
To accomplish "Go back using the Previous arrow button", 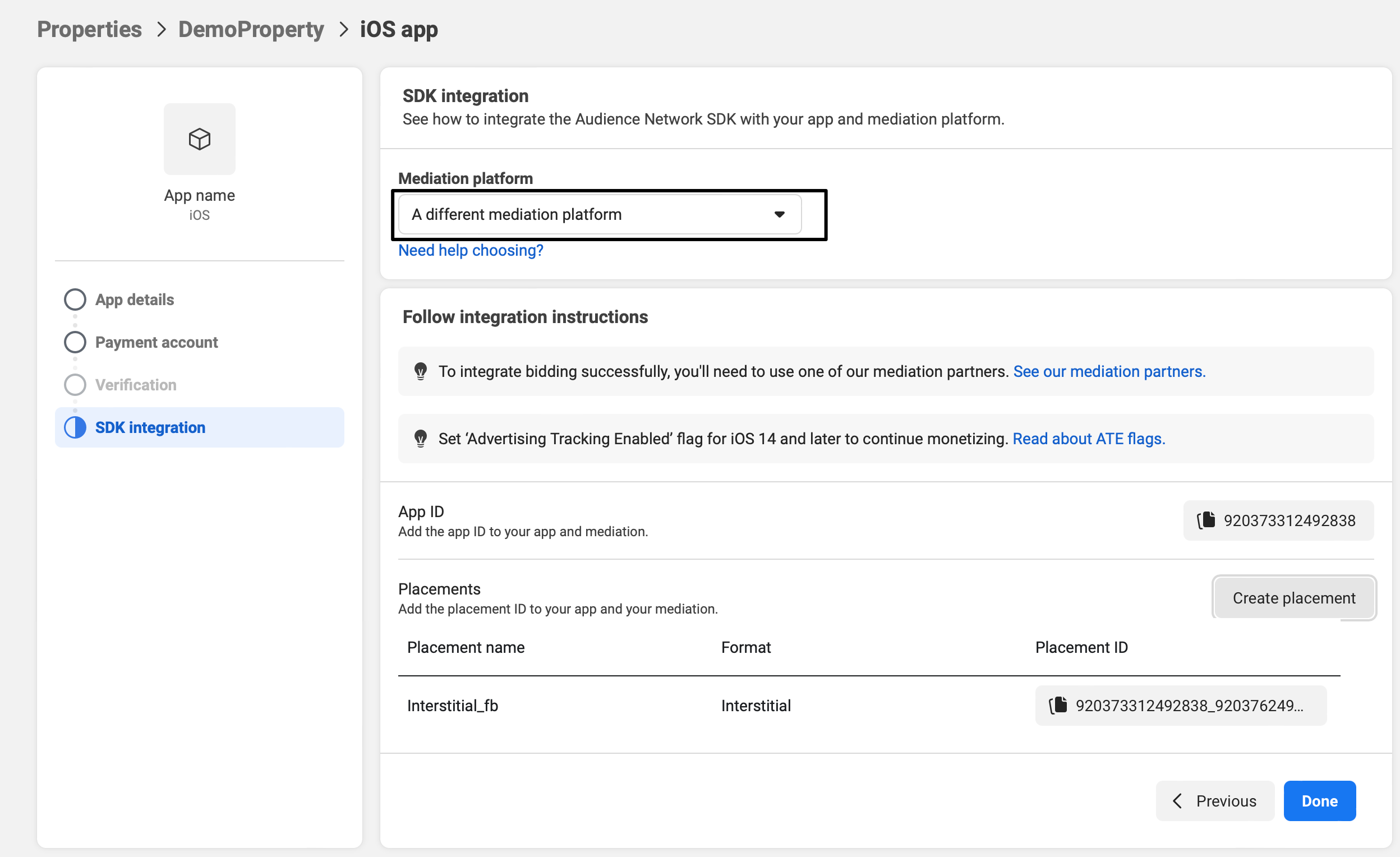I will pos(1215,801).
